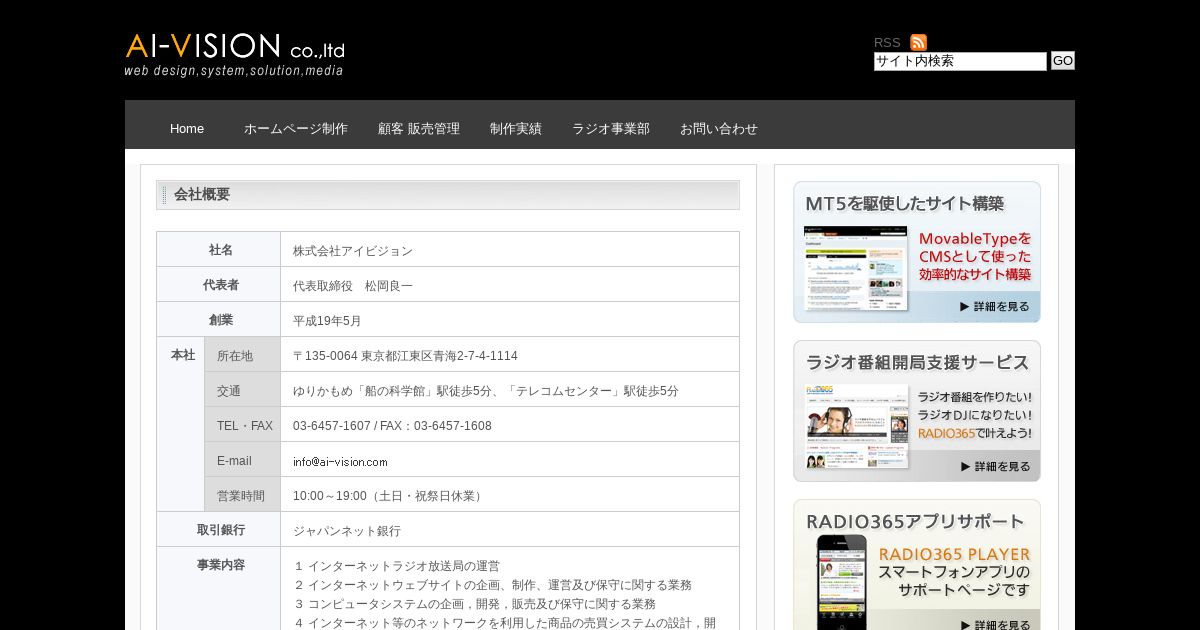Click 詳細を見る in the ラジオ番組開局 banner
1200x630 pixels.
[994, 466]
